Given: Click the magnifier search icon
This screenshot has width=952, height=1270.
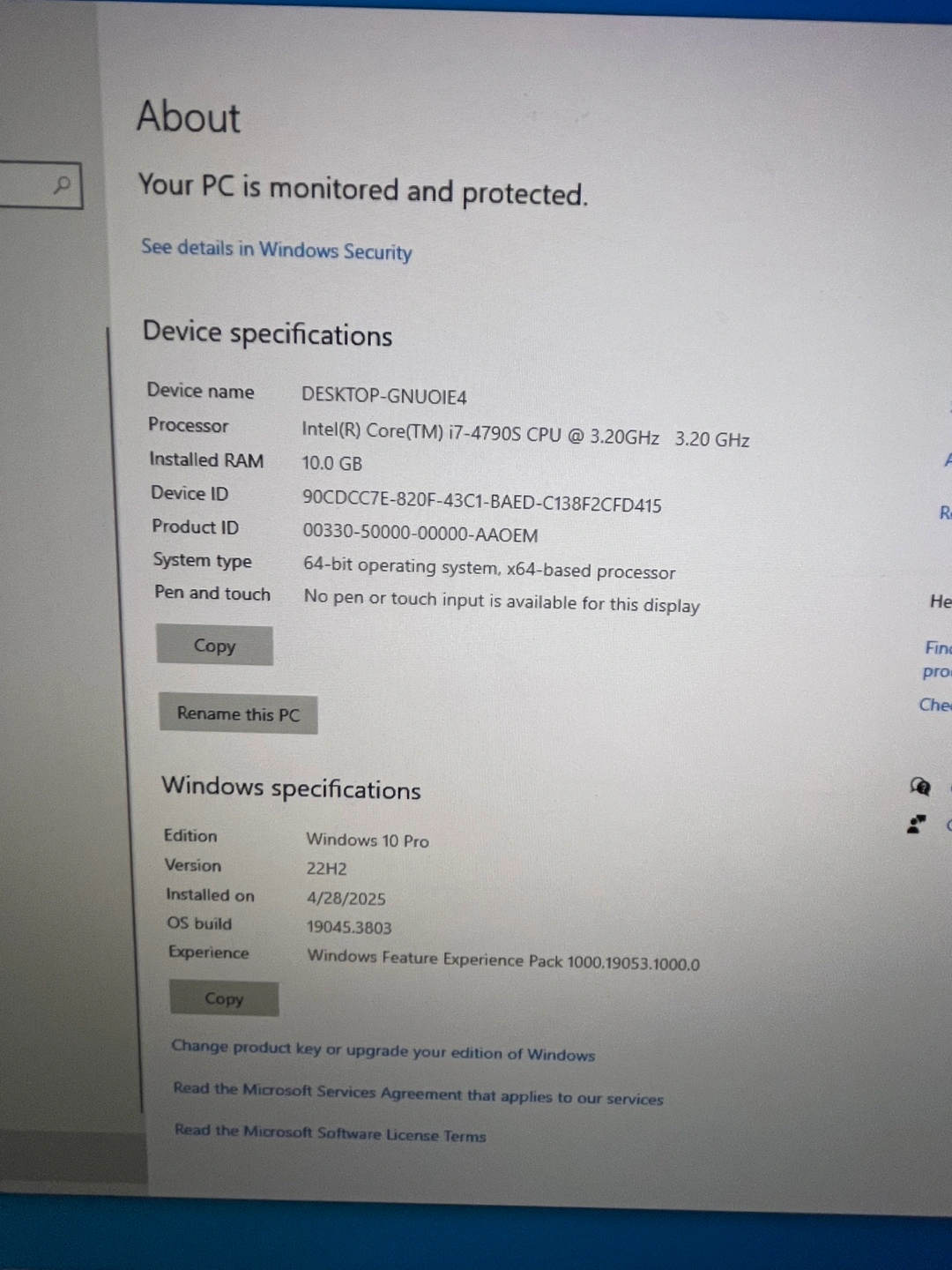Looking at the screenshot, I should 62,185.
